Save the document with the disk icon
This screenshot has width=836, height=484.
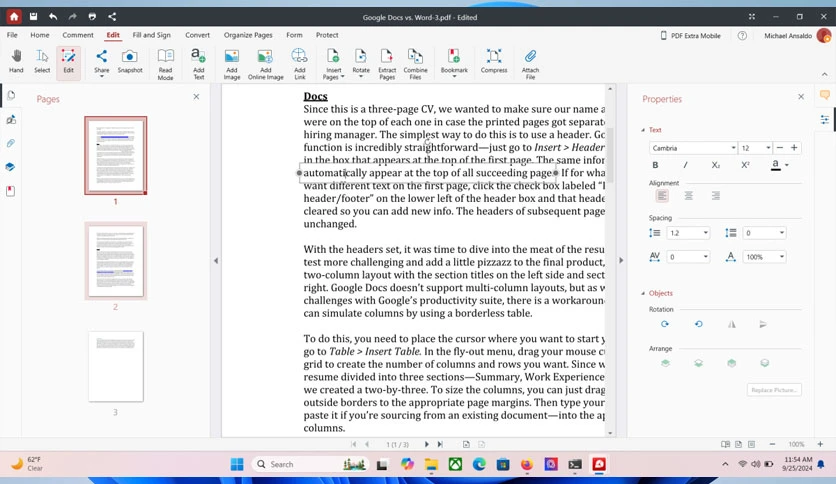pyautogui.click(x=33, y=17)
